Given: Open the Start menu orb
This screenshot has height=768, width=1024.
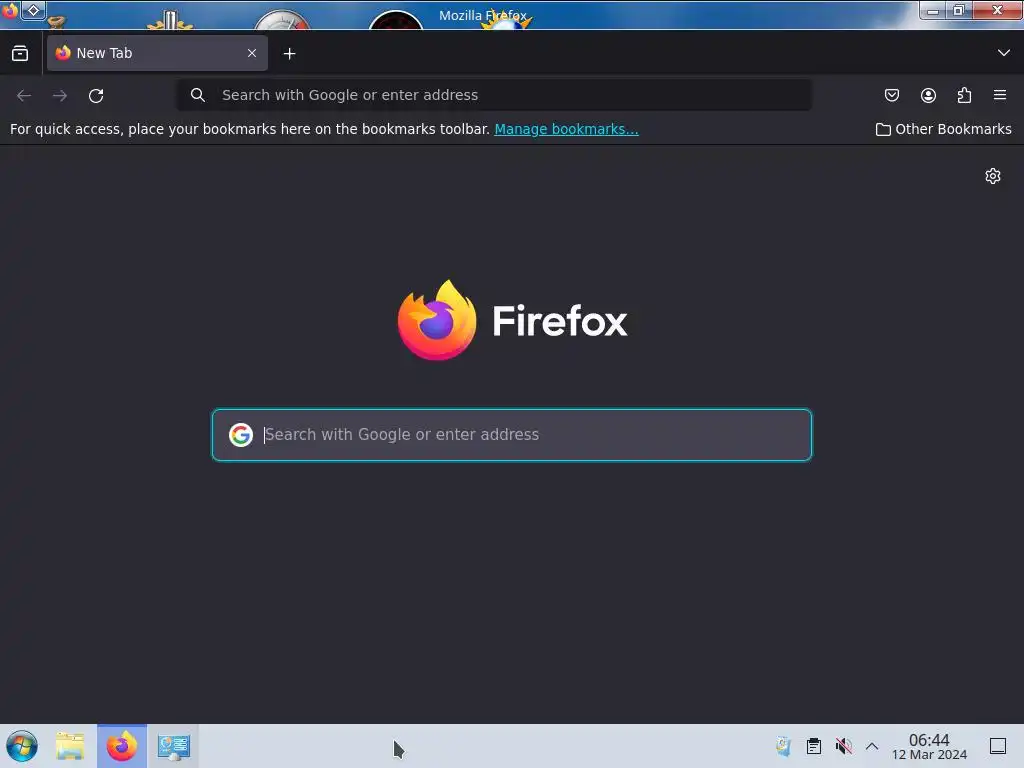Looking at the screenshot, I should click(x=22, y=746).
